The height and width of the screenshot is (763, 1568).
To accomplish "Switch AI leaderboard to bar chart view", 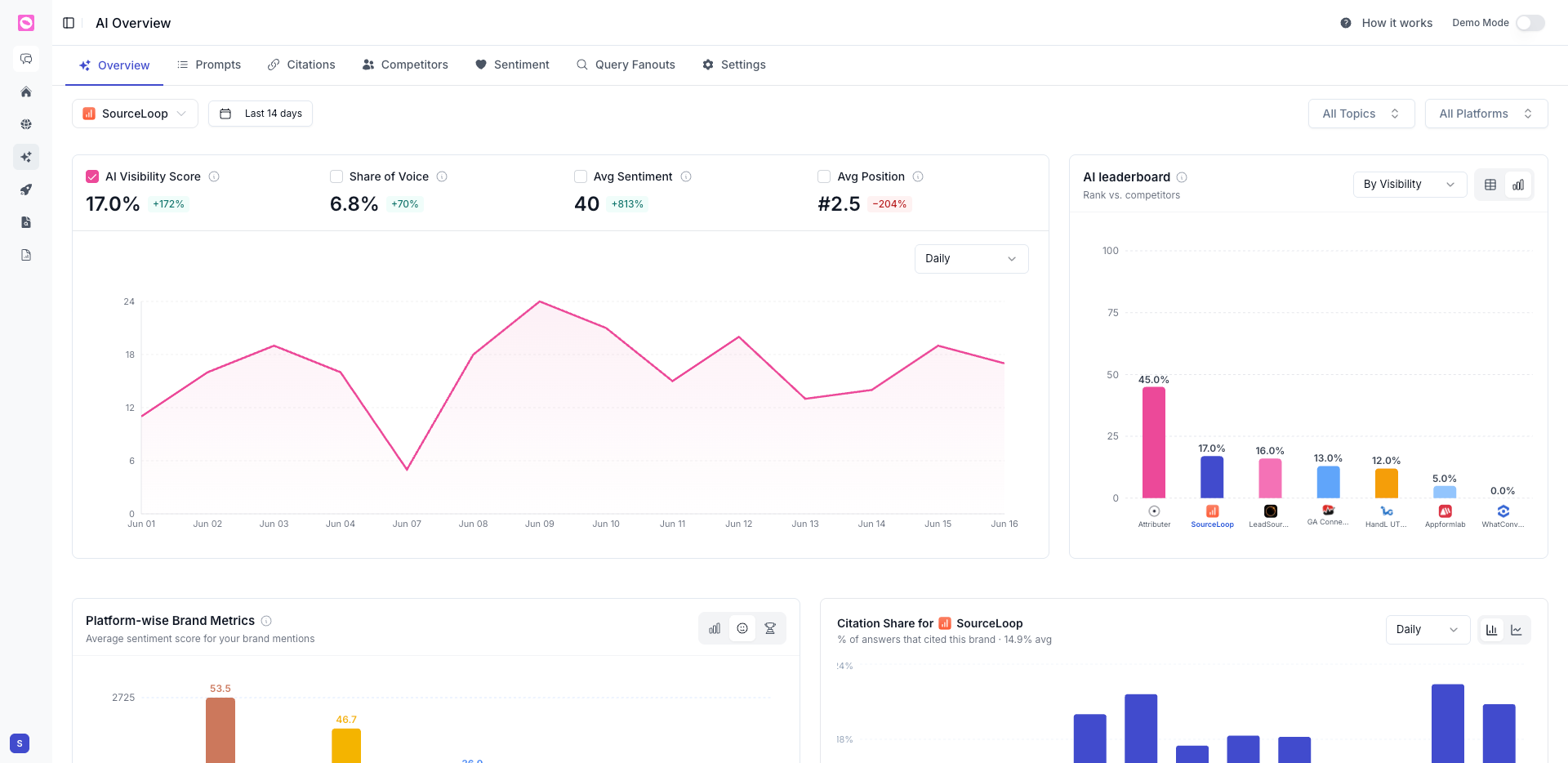I will coord(1518,185).
